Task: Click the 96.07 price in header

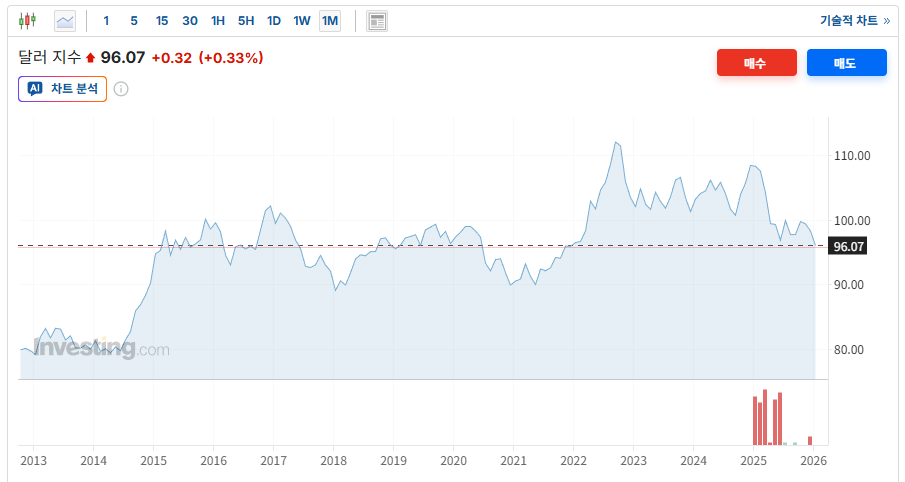Action: [x=123, y=57]
